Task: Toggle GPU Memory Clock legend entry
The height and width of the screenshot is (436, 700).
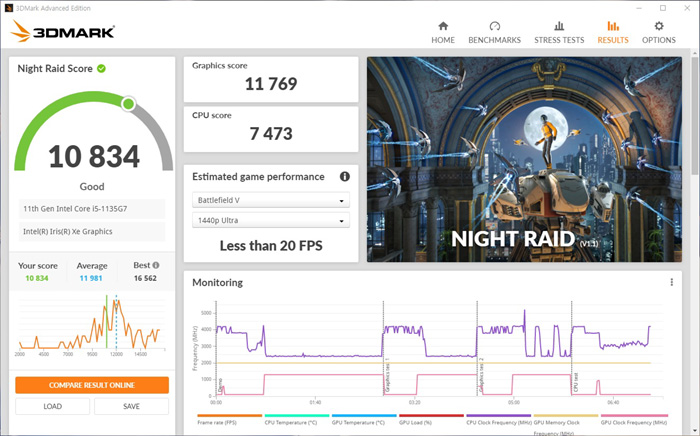Action: 566,423
